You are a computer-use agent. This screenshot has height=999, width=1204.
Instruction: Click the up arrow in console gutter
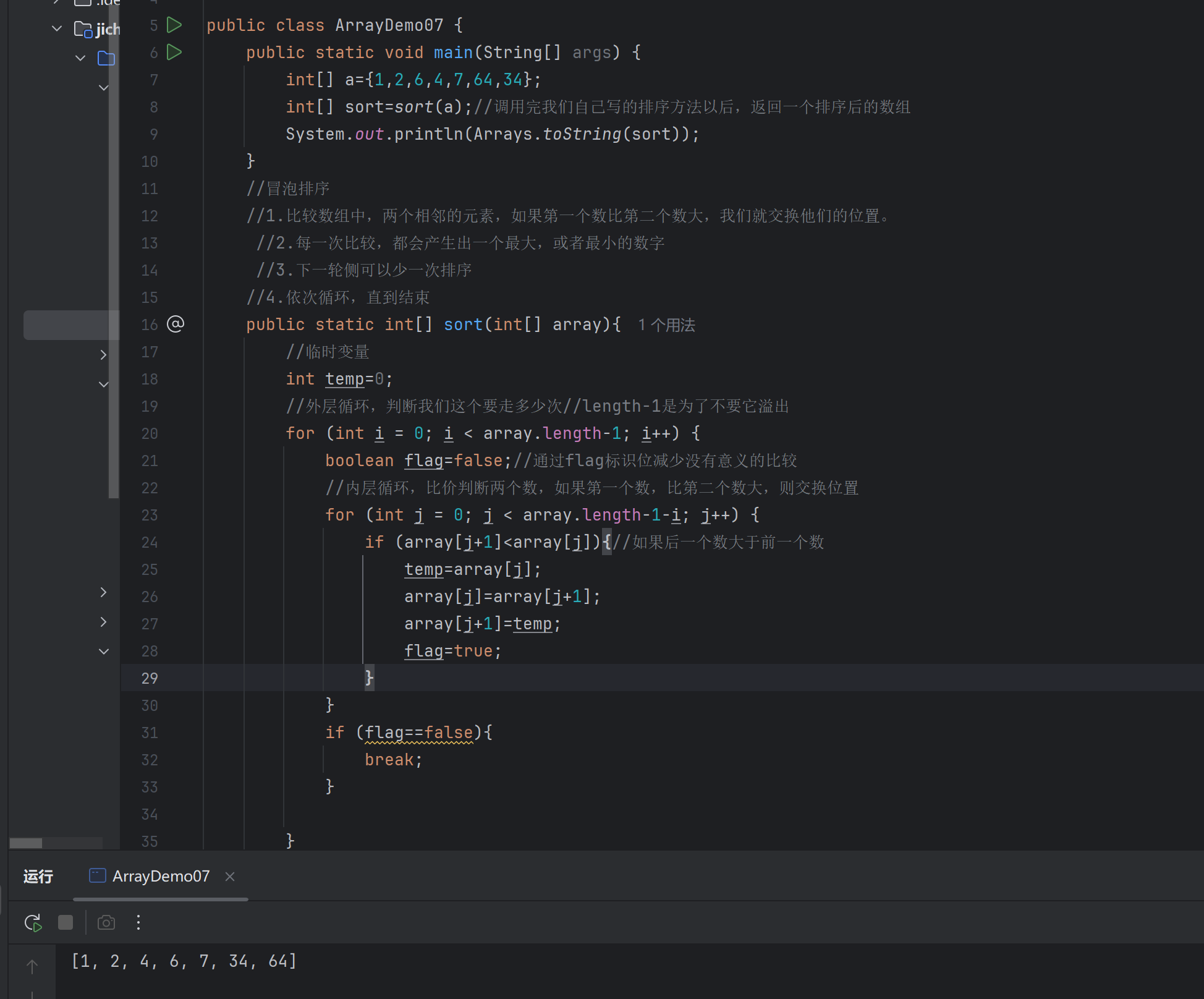point(32,966)
